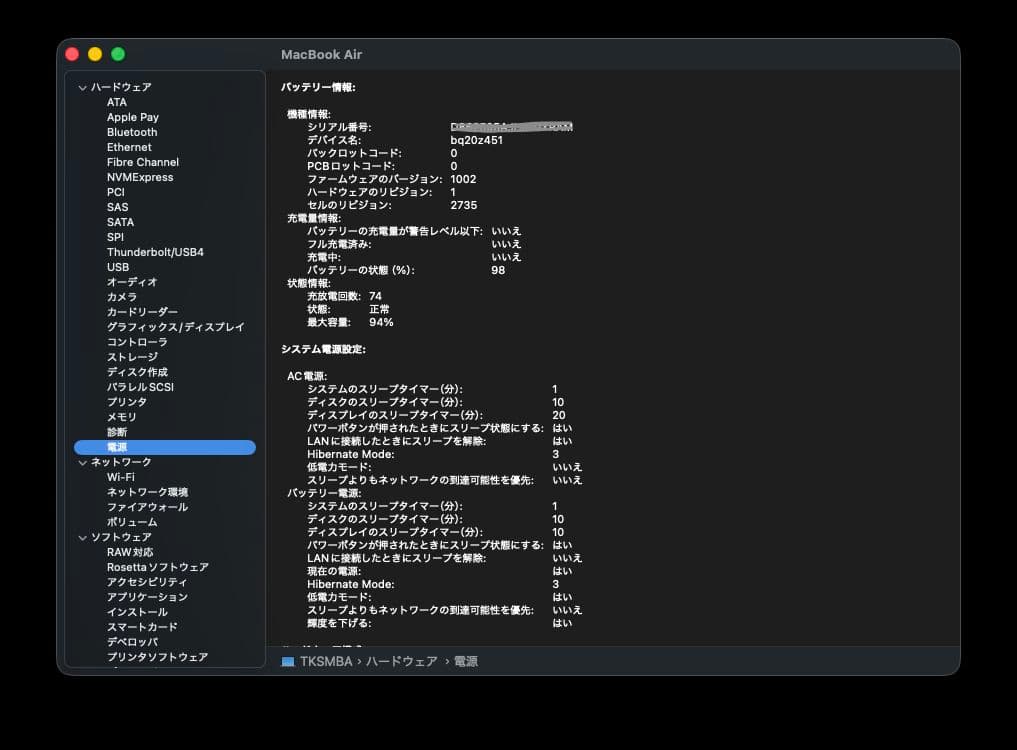Open アプリケーション under software
The image size is (1017, 750).
[147, 597]
